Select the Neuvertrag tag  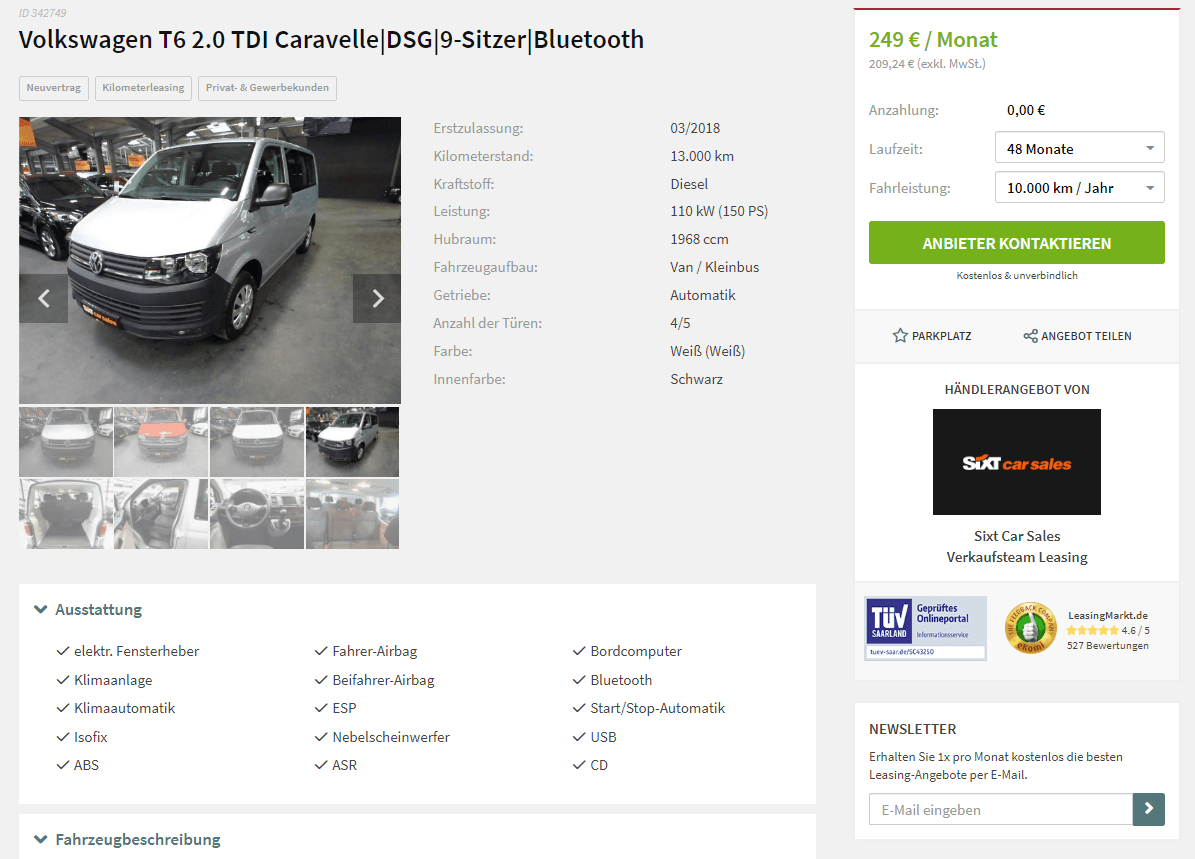53,88
